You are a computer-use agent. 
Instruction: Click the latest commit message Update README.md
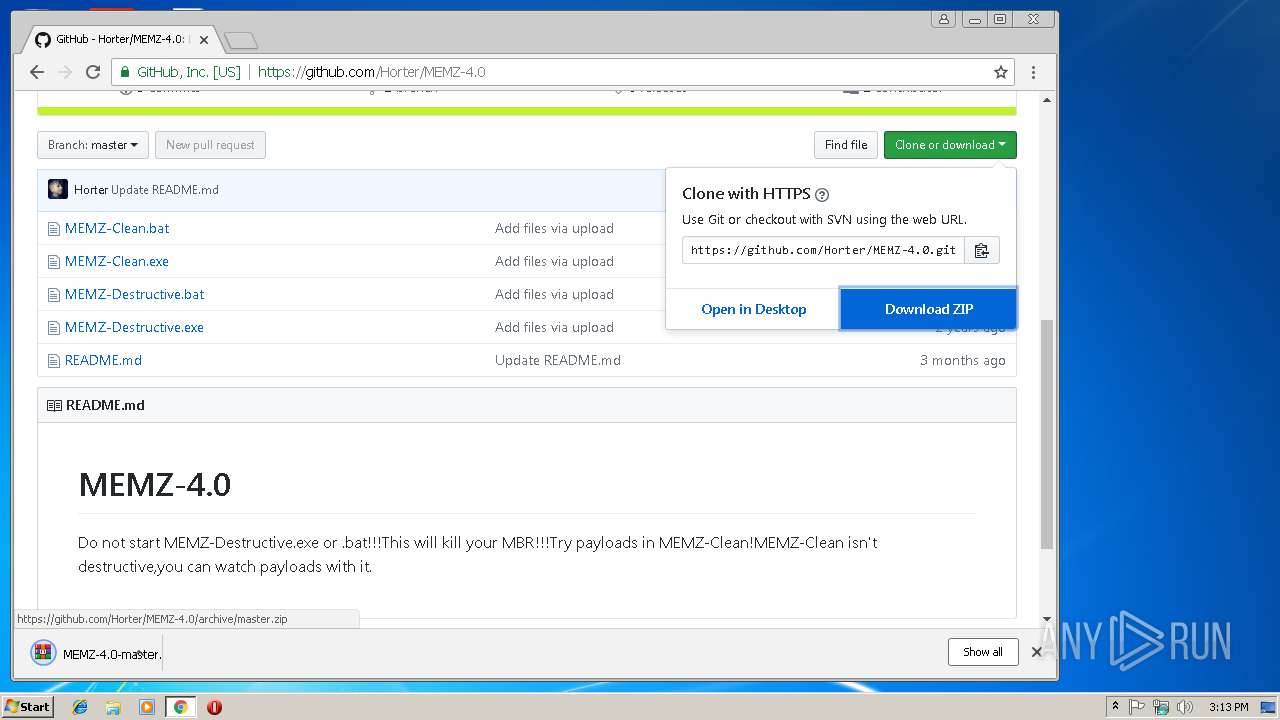click(165, 190)
